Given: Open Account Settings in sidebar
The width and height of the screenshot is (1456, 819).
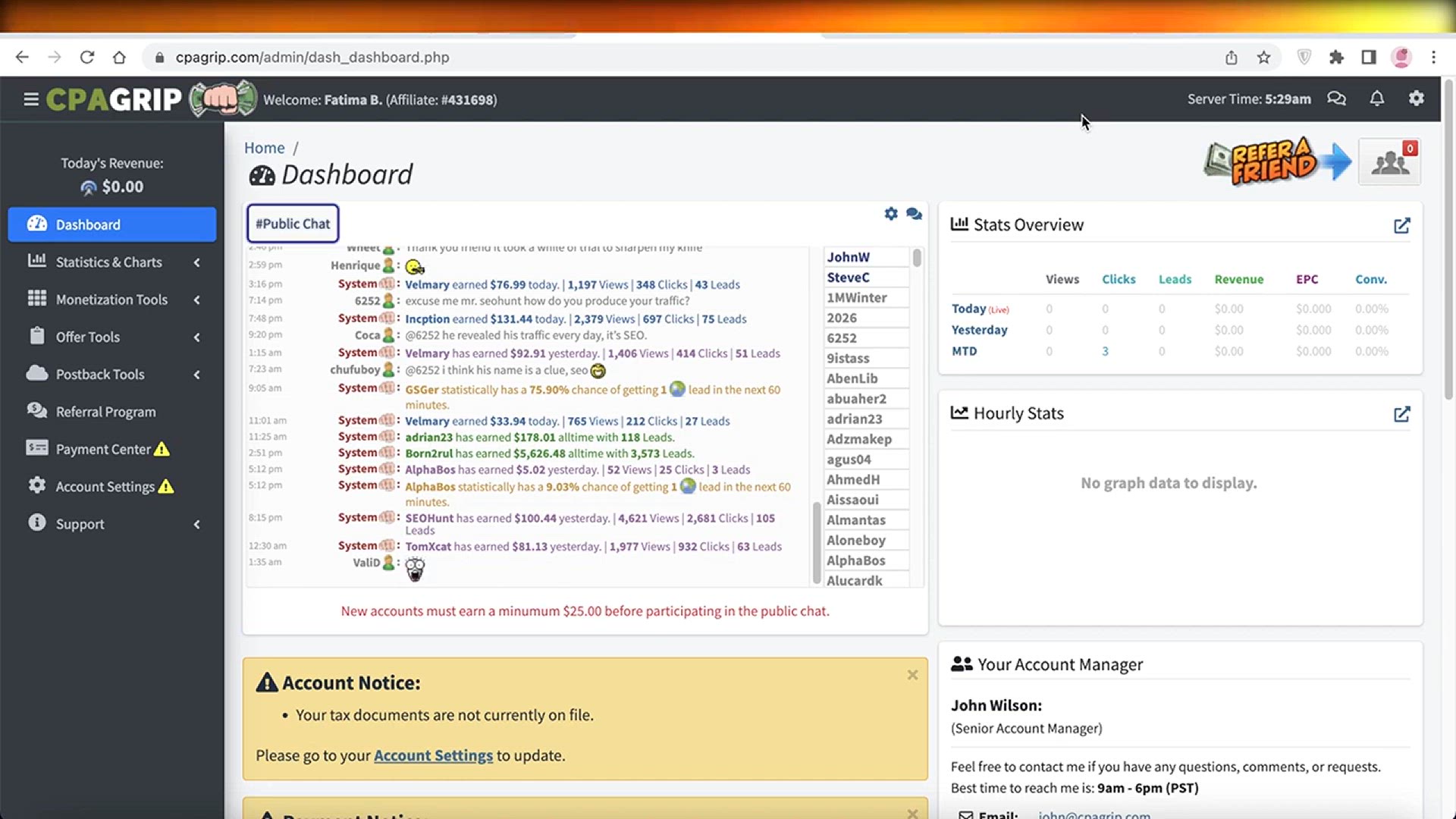Looking at the screenshot, I should tap(112, 486).
